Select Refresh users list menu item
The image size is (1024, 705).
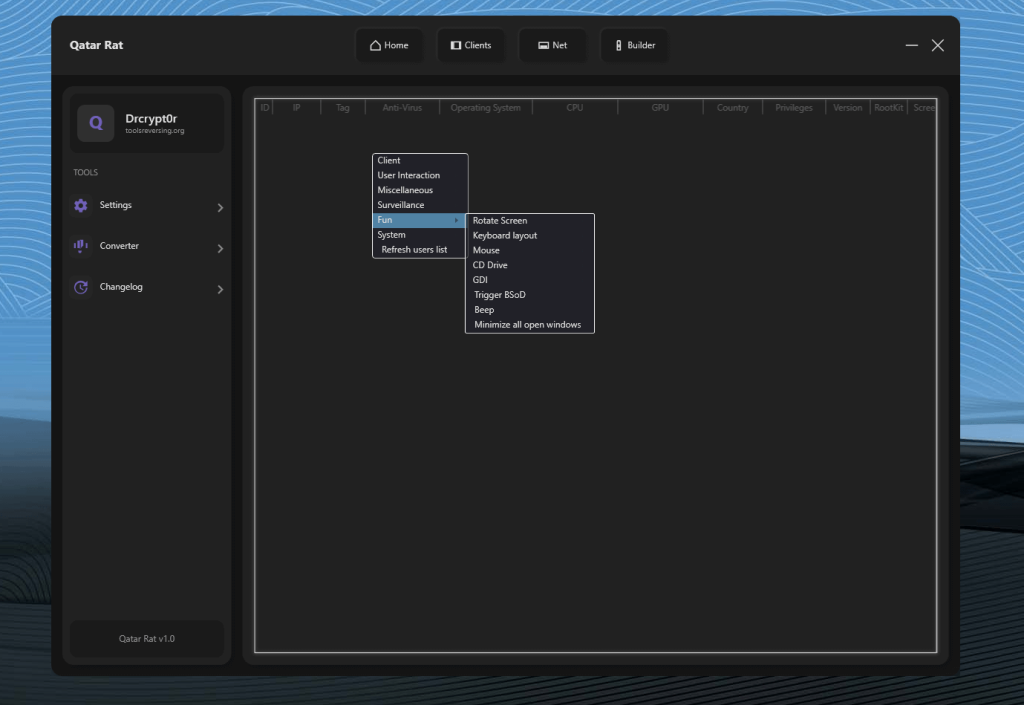414,250
